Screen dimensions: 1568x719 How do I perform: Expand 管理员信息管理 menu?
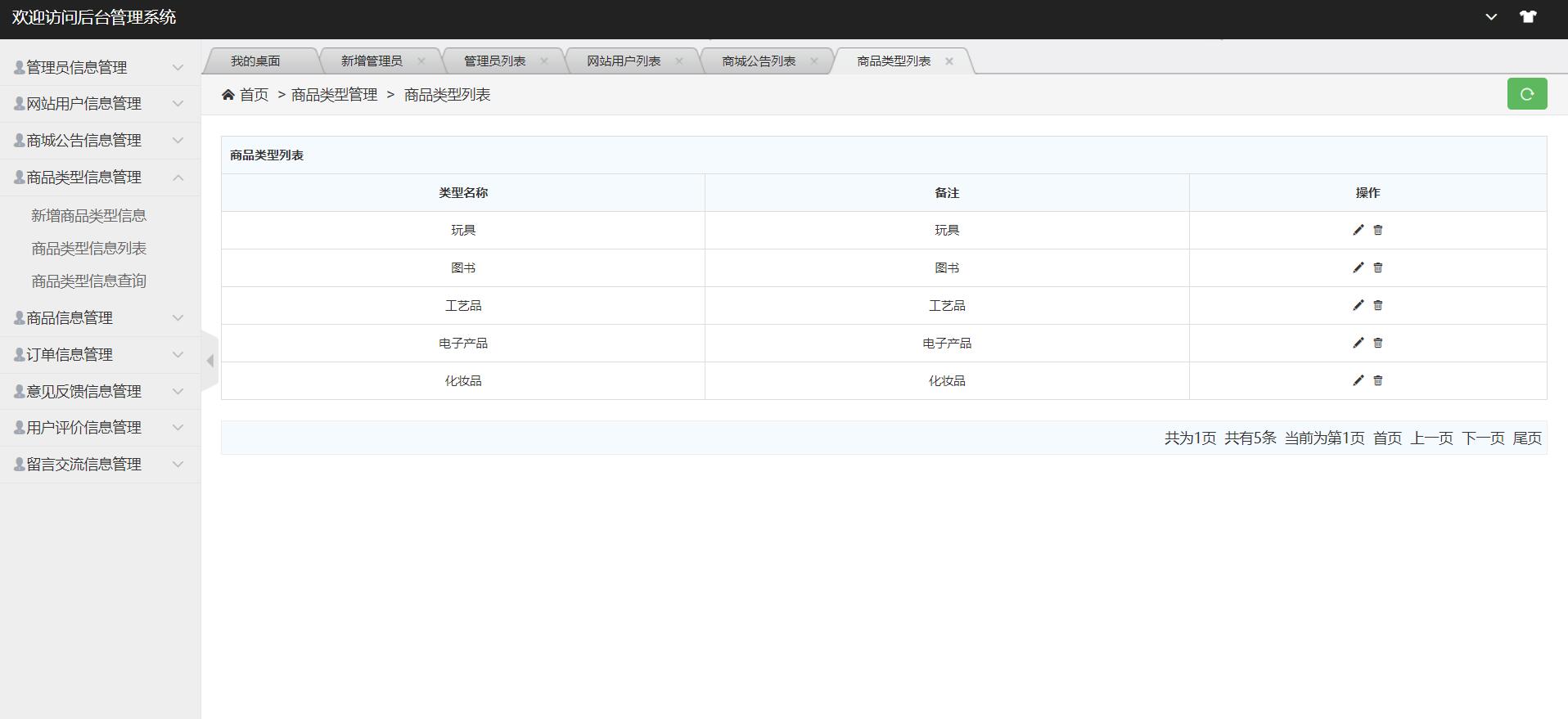point(100,67)
